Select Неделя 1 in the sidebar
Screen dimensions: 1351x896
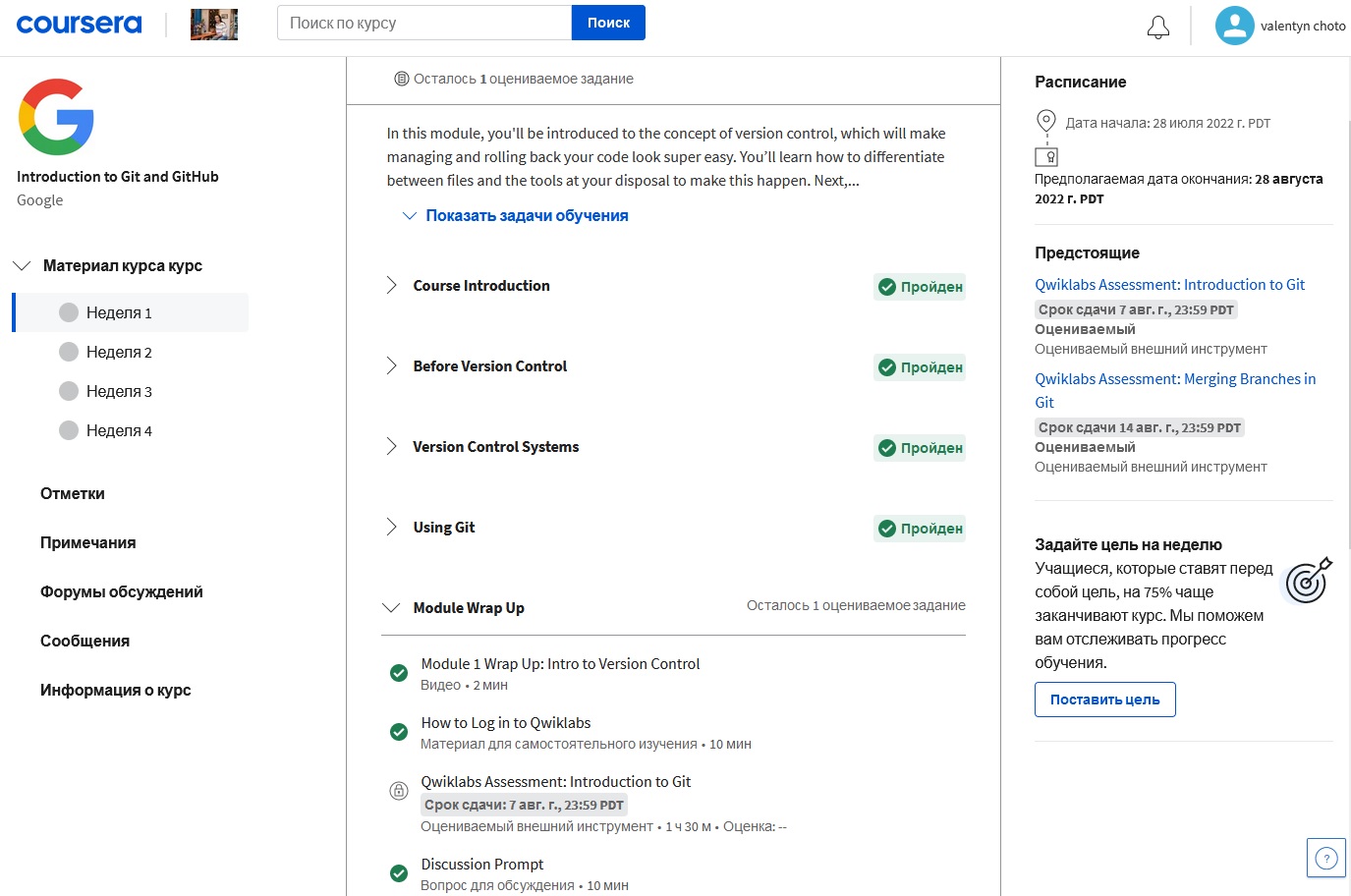[x=131, y=312]
